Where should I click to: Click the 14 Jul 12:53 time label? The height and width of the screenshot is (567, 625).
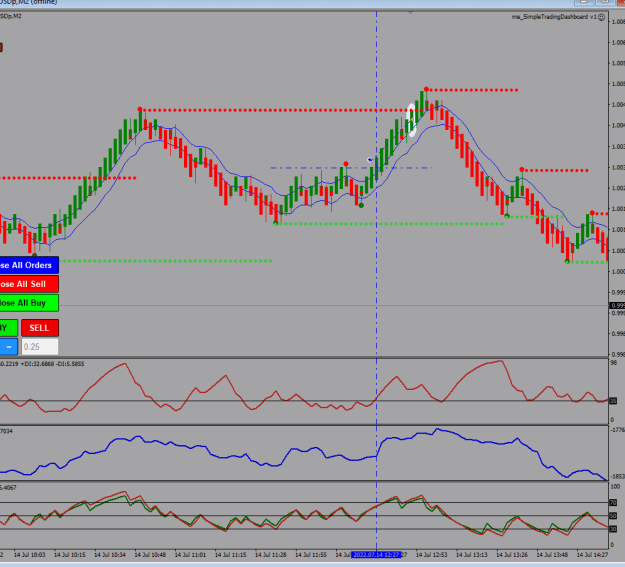[432, 555]
